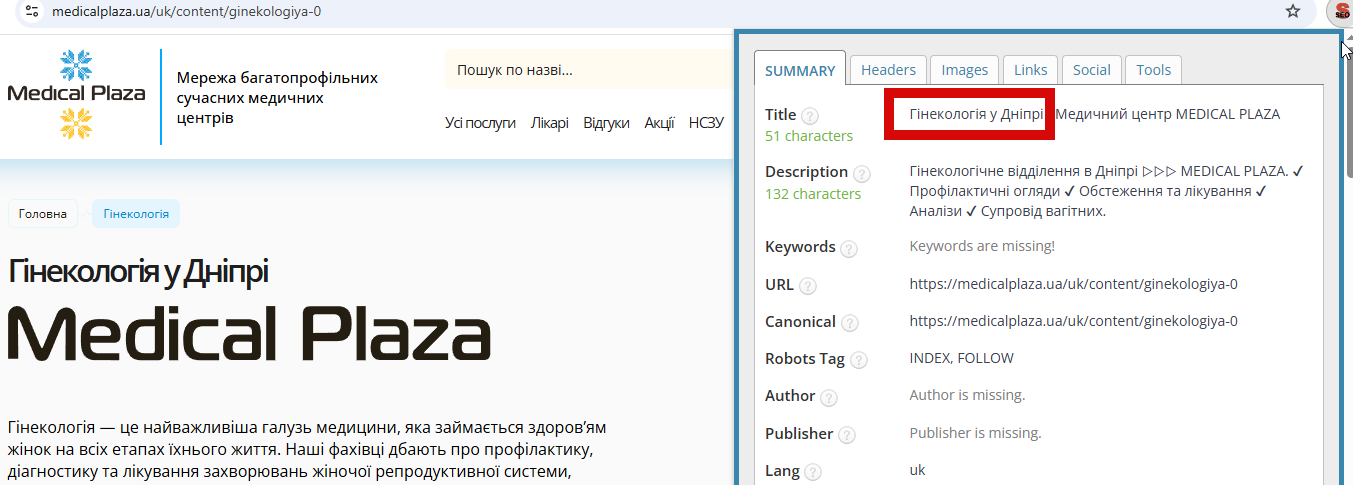Go to the Лікарі page

coord(550,123)
